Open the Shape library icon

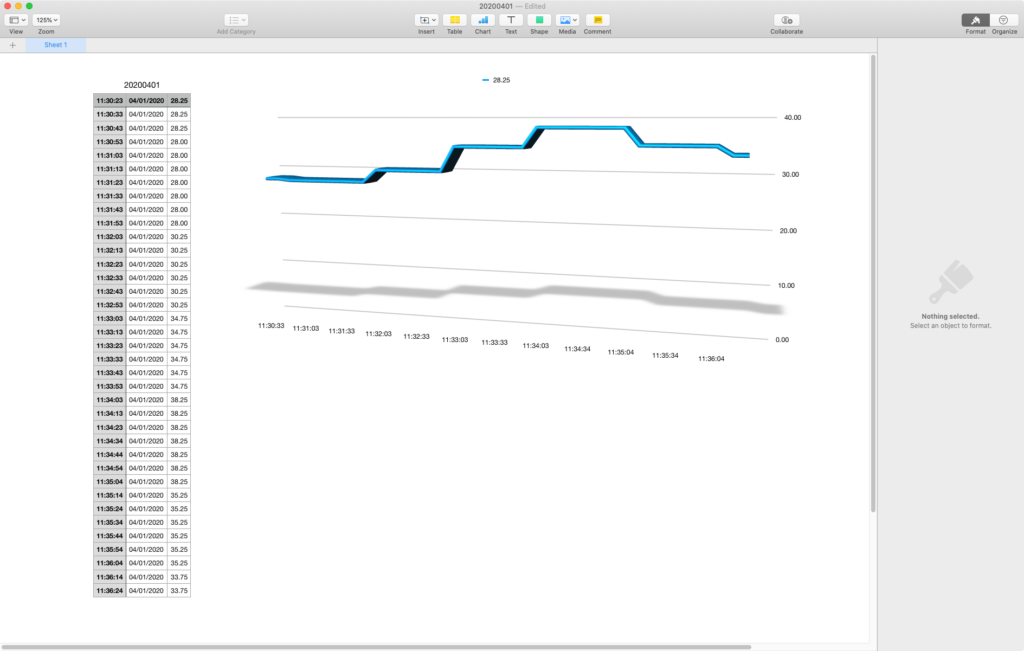tap(539, 20)
